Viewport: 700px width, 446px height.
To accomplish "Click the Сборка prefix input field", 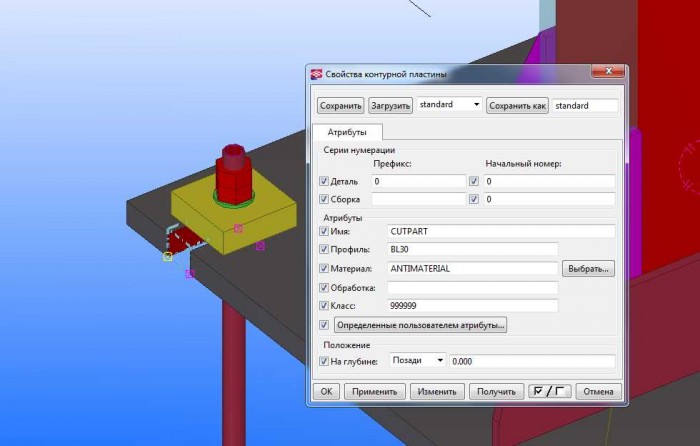I will coord(418,199).
